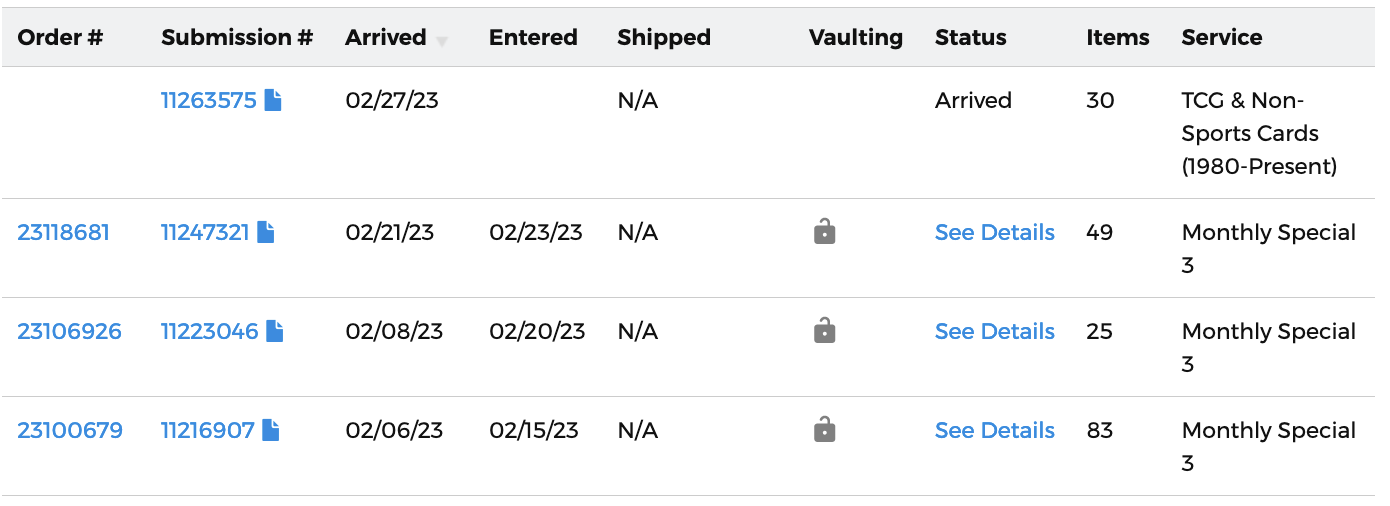The width and height of the screenshot is (1390, 506).
Task: View See Details for the 25-item order
Action: pos(995,331)
